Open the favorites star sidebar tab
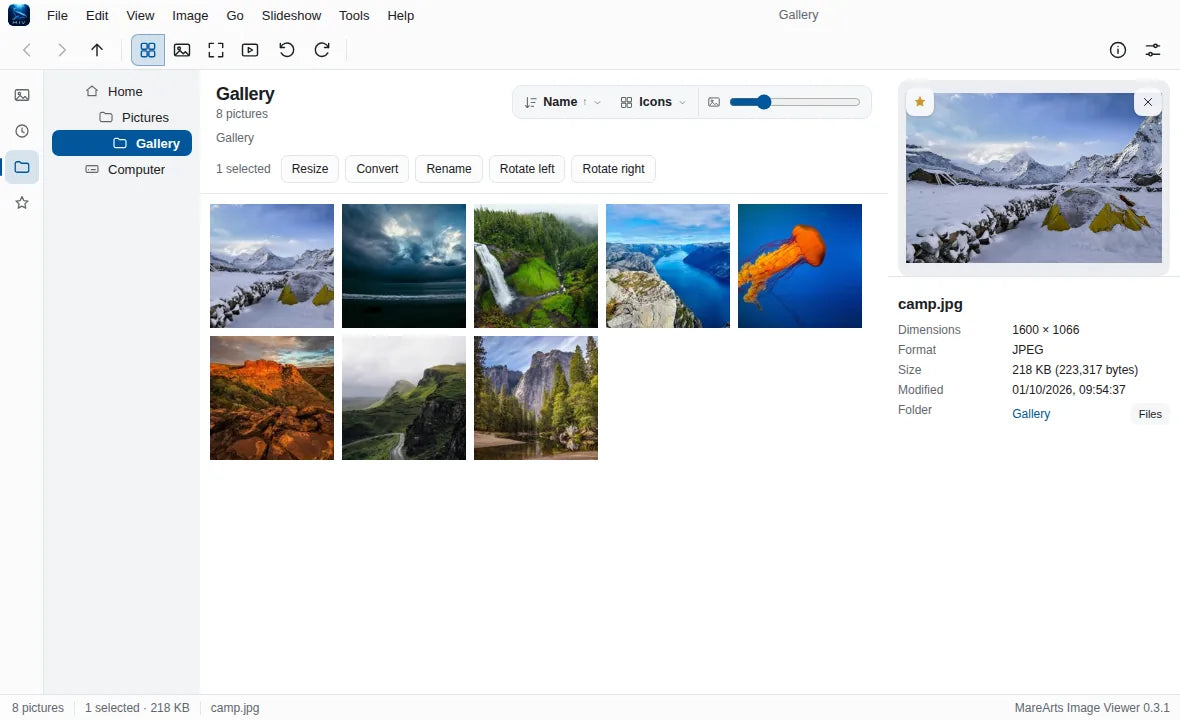Screen dimensions: 1180x720 (22, 202)
